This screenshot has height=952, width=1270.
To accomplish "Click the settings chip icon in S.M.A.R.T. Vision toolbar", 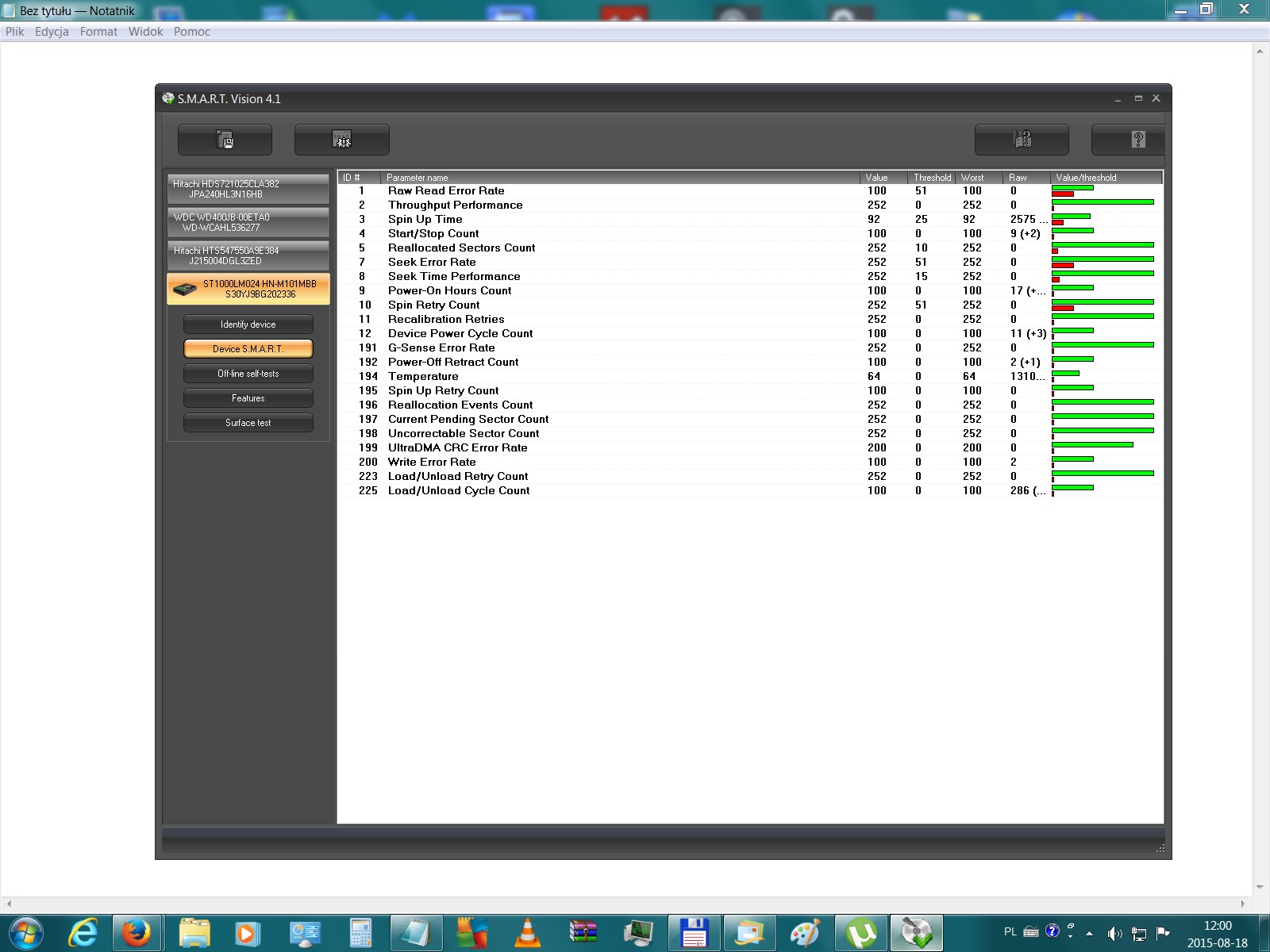I will (x=342, y=140).
